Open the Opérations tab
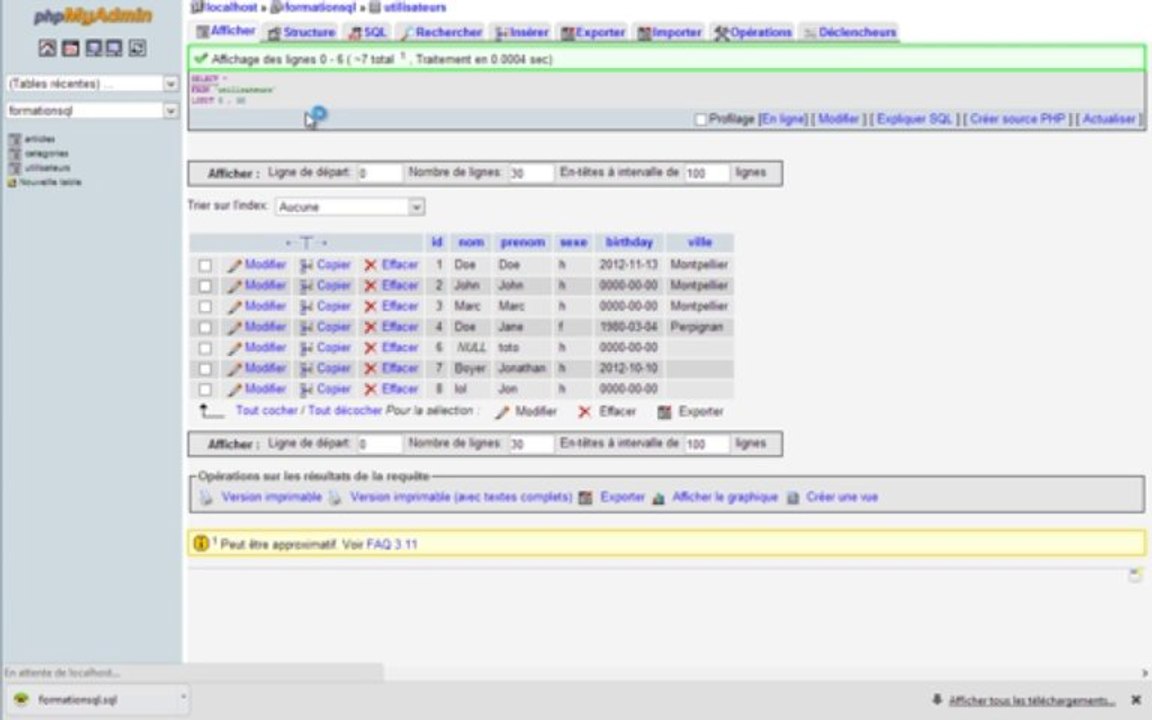Screen dimensions: 1152x720 pyautogui.click(x=753, y=32)
